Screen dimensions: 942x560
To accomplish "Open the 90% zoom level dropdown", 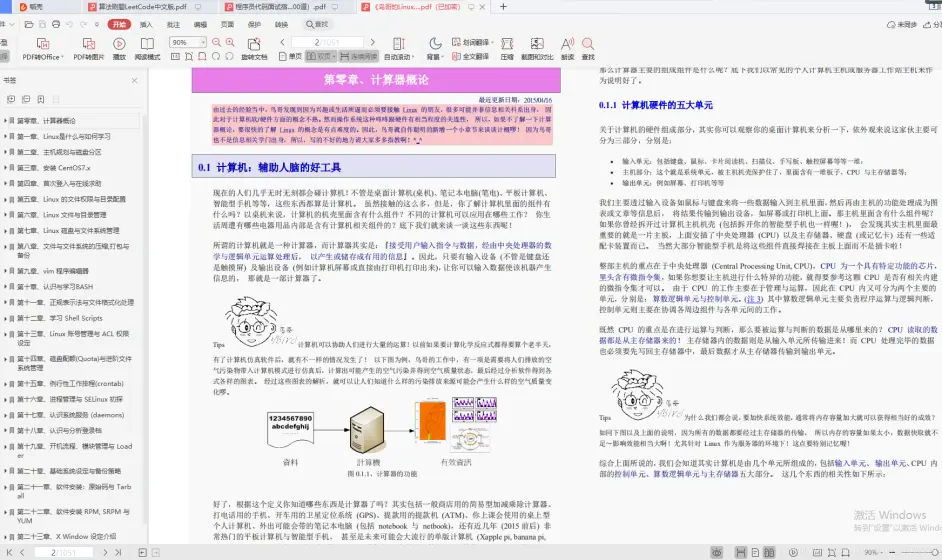I will (203, 42).
